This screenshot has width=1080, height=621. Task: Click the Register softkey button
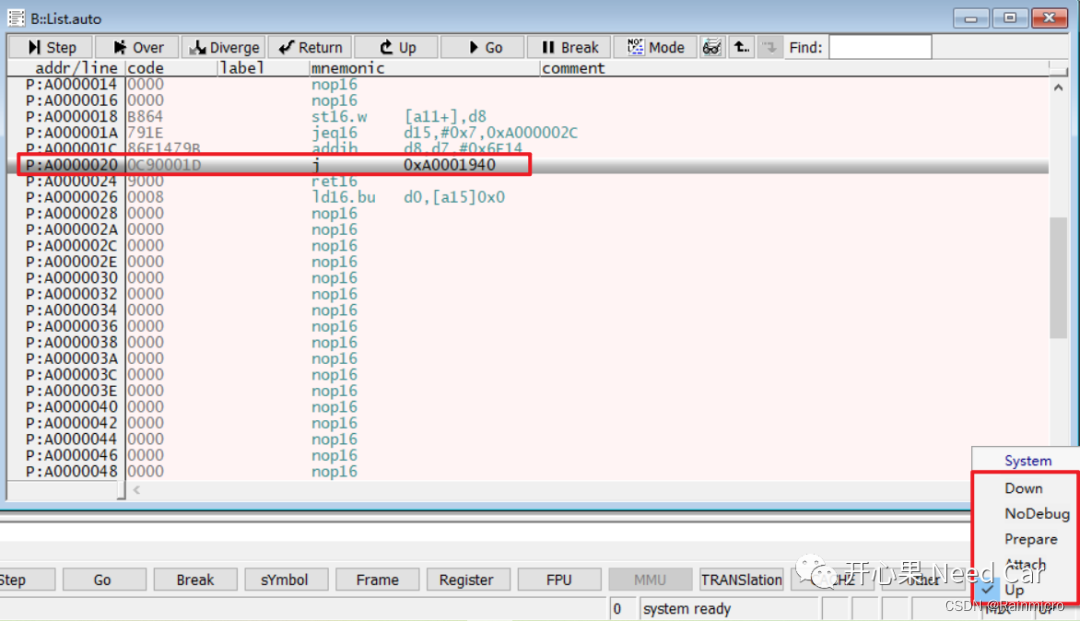click(468, 580)
